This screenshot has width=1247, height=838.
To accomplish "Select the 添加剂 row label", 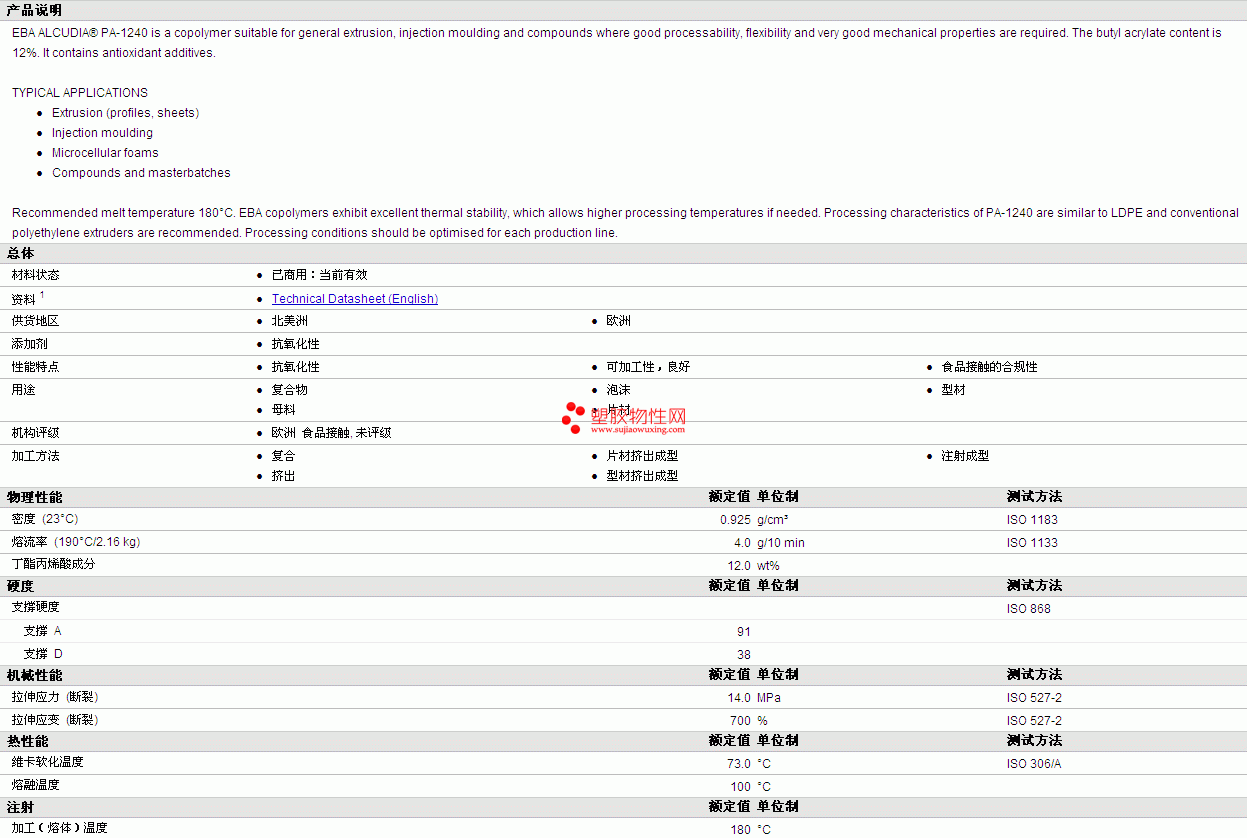I will point(29,344).
